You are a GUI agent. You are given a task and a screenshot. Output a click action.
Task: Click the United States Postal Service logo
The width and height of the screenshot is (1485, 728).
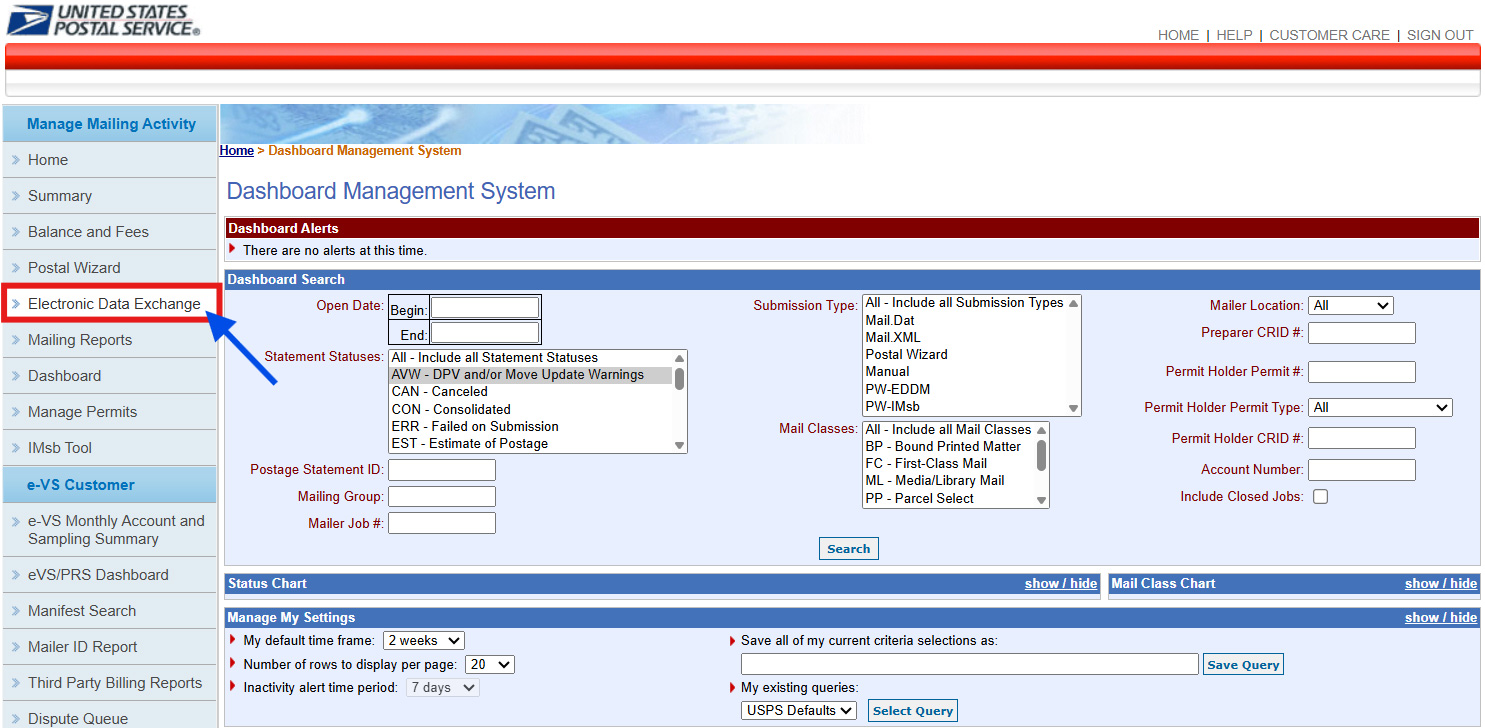point(103,20)
